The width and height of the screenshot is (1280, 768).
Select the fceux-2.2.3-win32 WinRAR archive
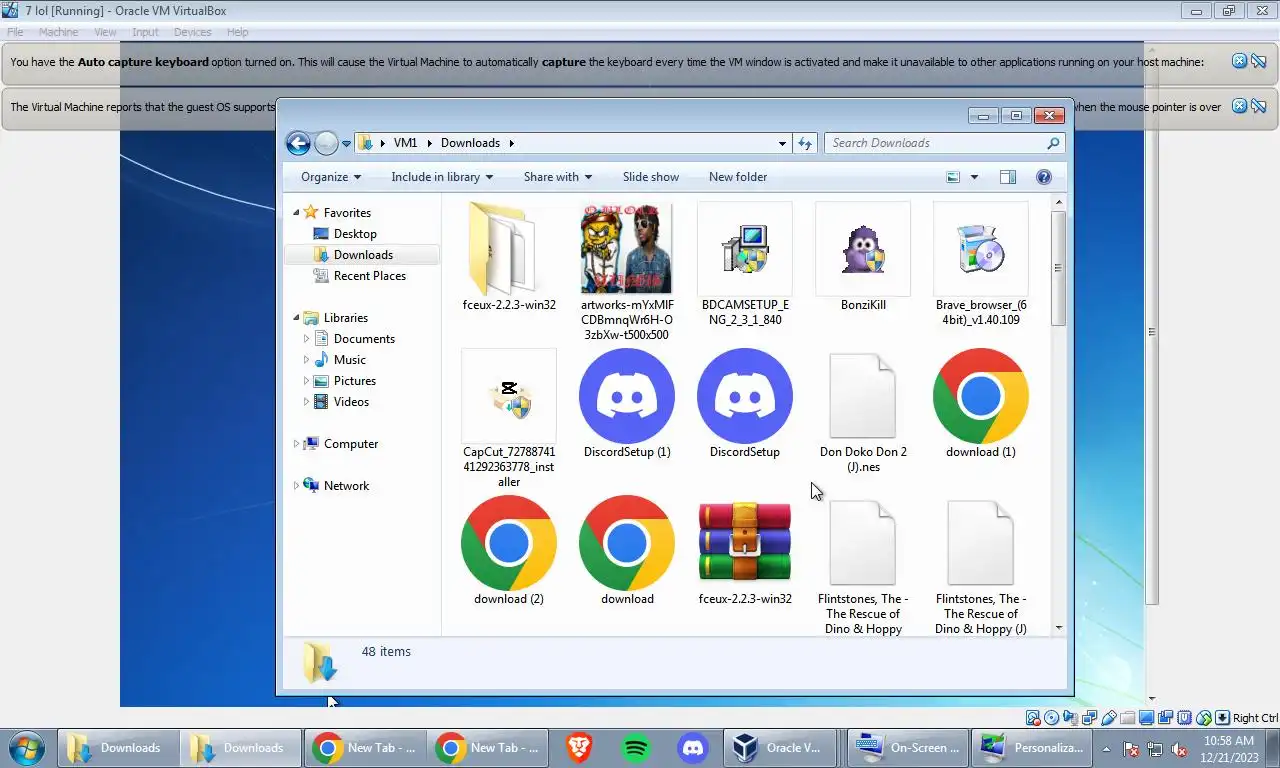[745, 543]
